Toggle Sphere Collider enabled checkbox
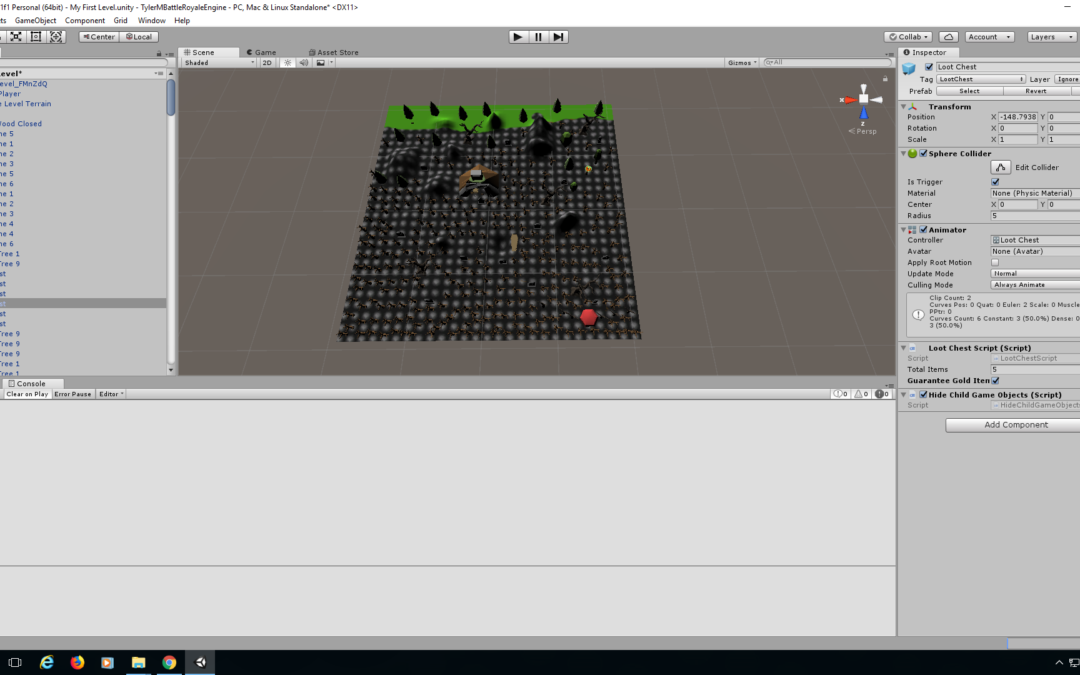 pos(923,154)
